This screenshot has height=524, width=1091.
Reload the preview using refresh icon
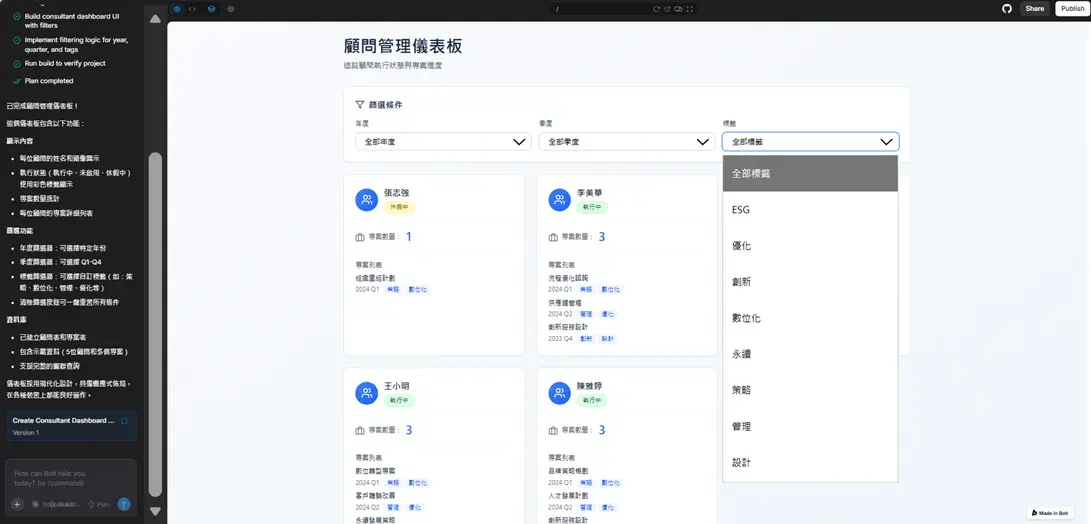pyautogui.click(x=655, y=9)
